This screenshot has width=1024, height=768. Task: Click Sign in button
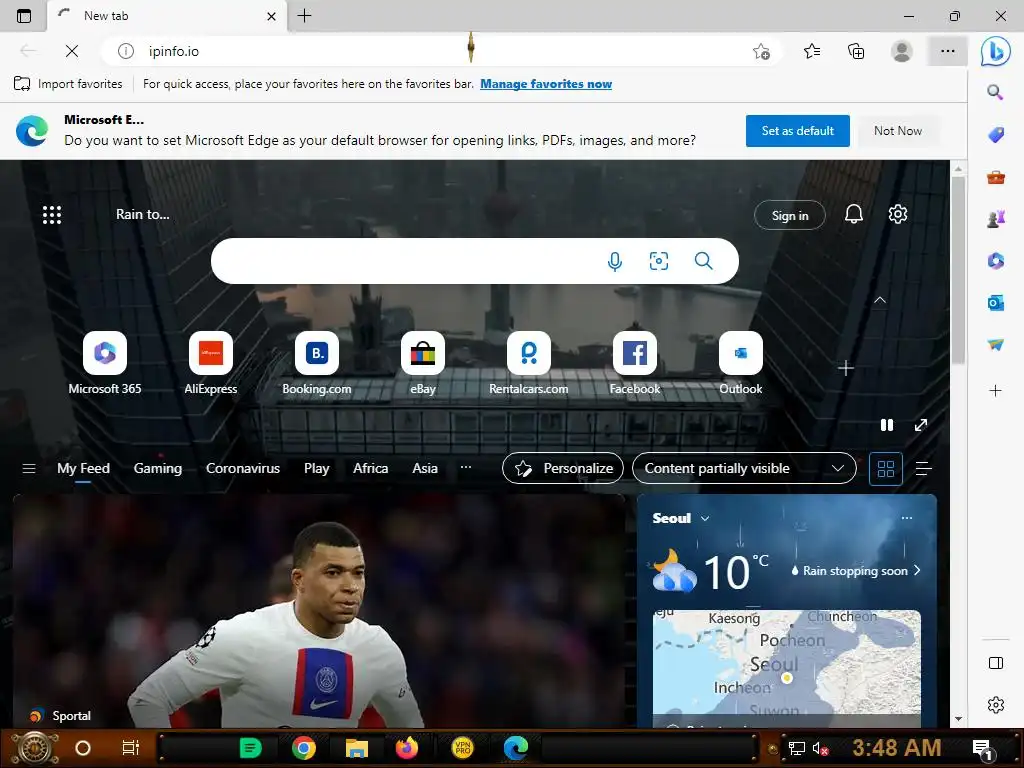790,216
